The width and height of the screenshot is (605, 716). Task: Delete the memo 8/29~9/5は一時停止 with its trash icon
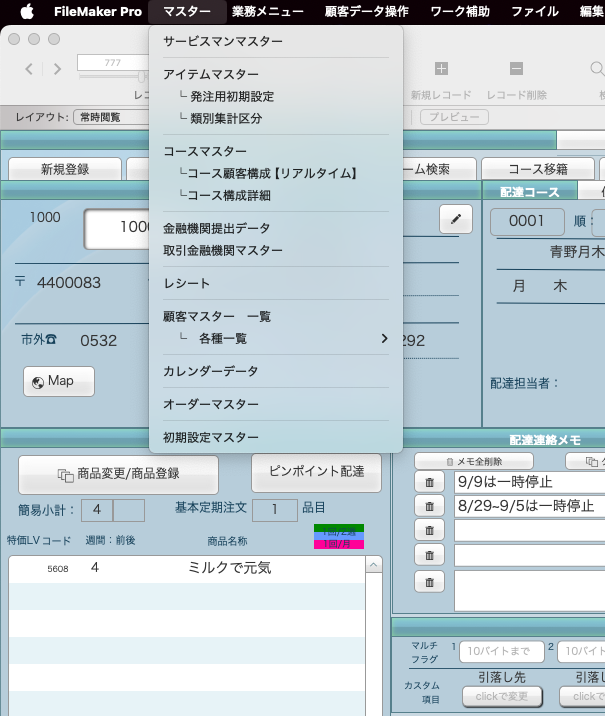pyautogui.click(x=429, y=506)
